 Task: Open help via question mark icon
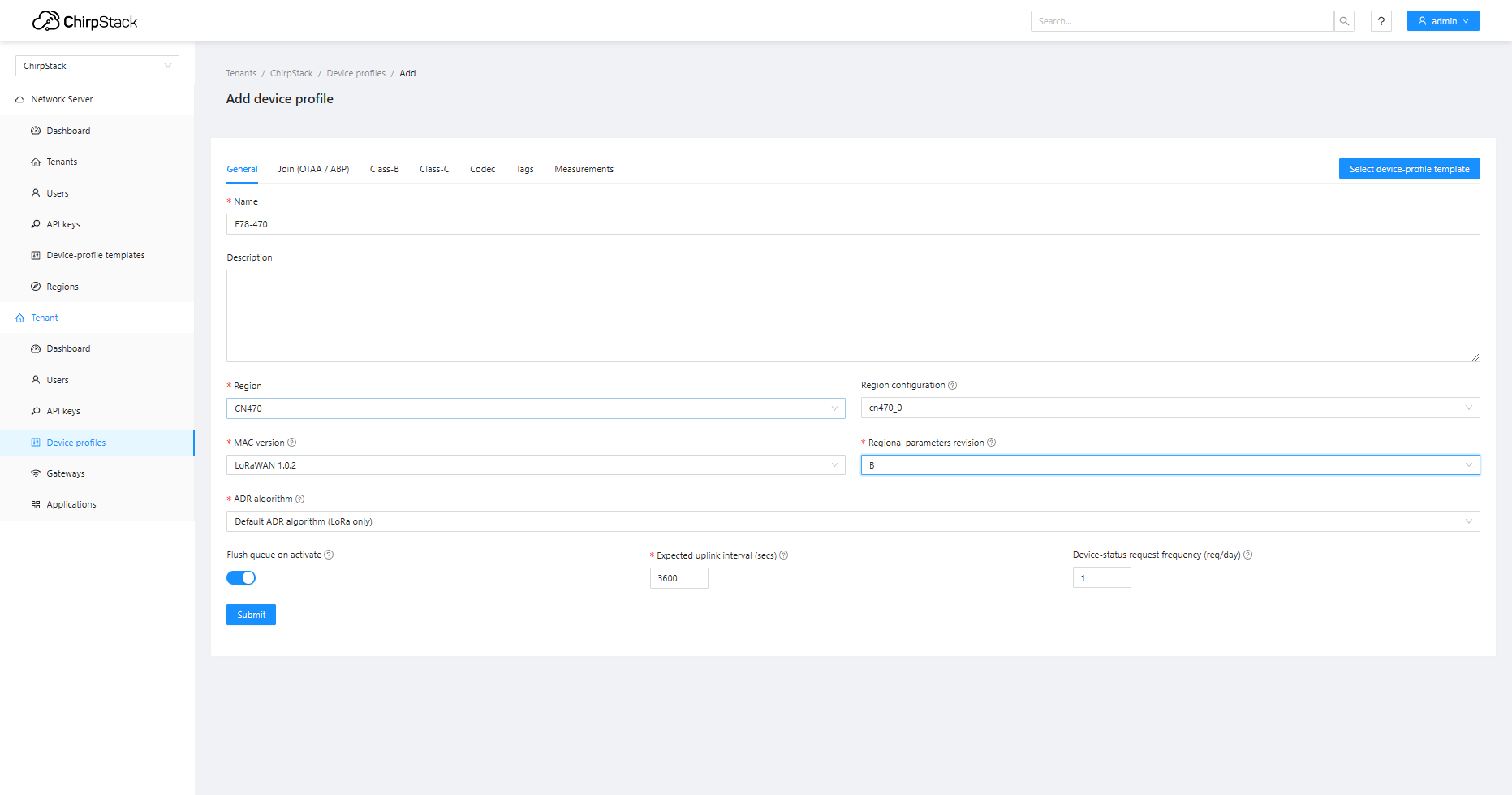click(x=1381, y=21)
